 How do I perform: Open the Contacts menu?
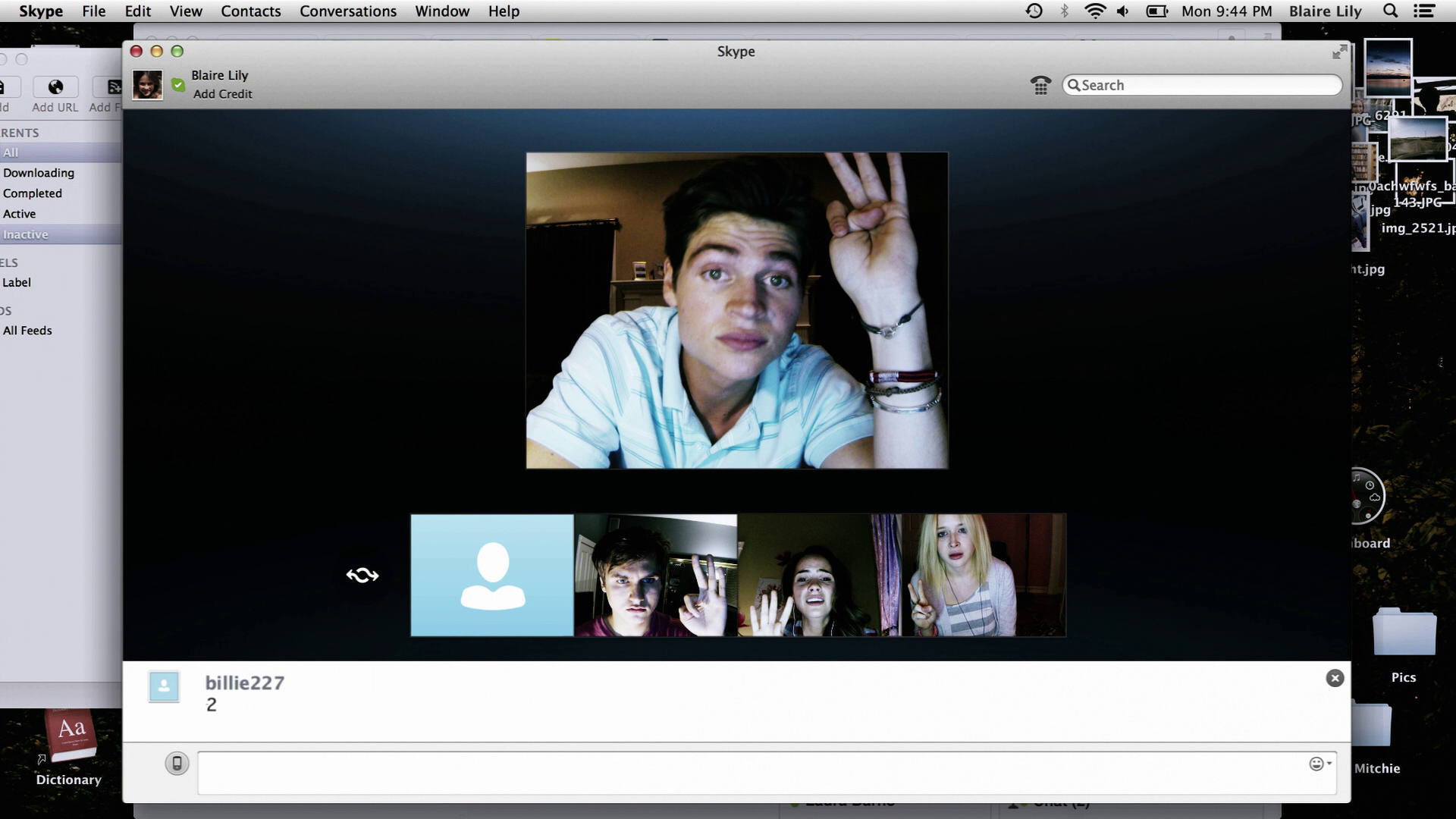pyautogui.click(x=251, y=11)
